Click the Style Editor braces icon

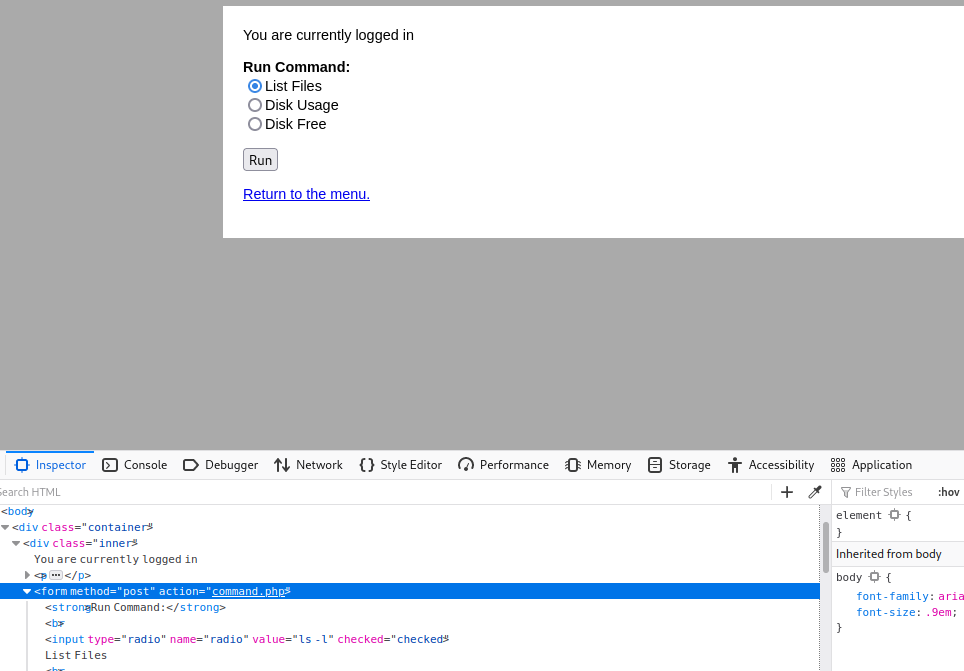(x=367, y=465)
